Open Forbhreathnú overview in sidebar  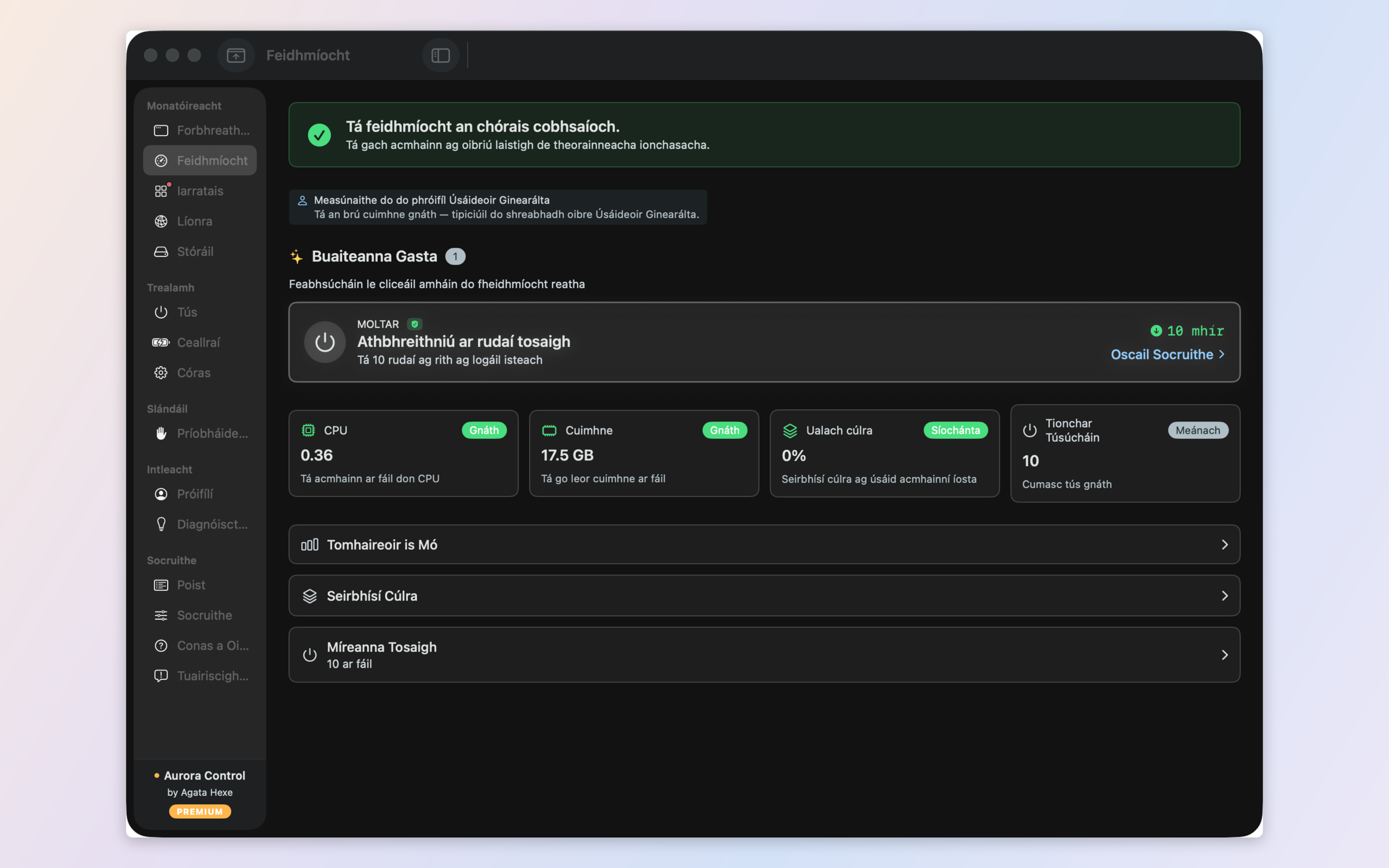[200, 130]
